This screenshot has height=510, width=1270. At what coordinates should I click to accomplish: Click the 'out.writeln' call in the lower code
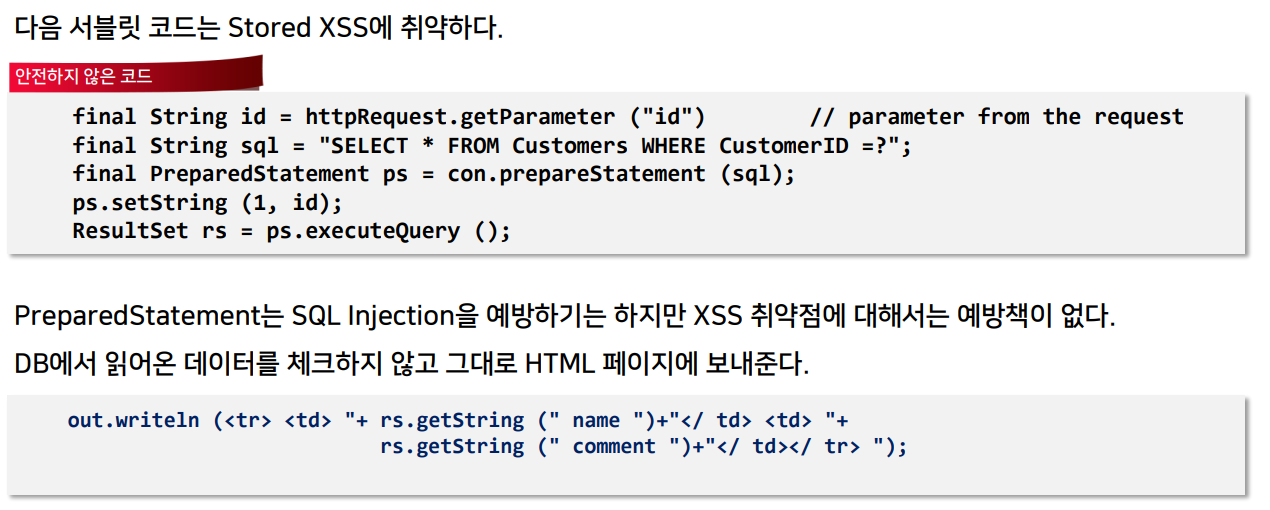[x=135, y=420]
